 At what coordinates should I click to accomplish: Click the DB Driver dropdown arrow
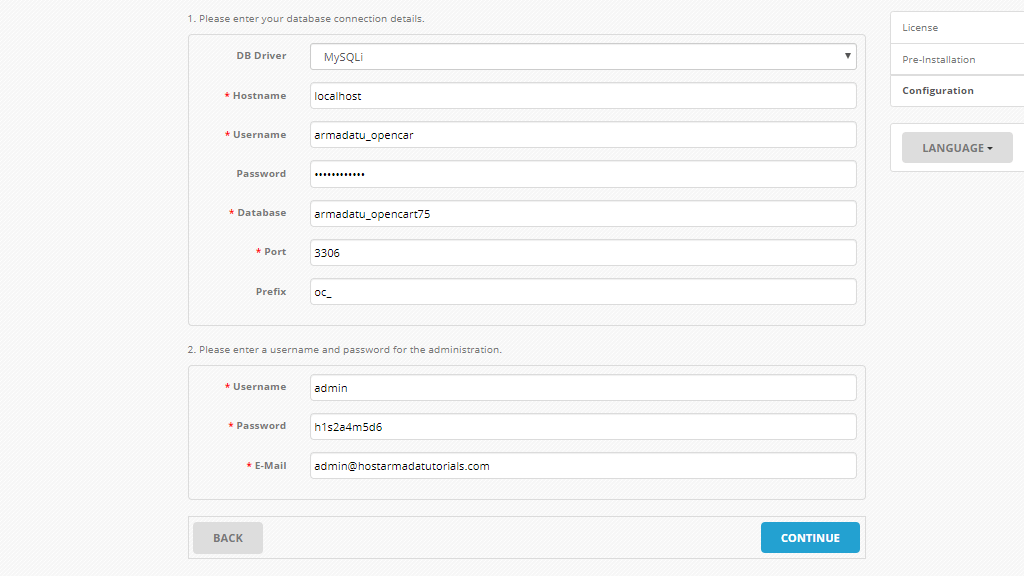point(845,56)
